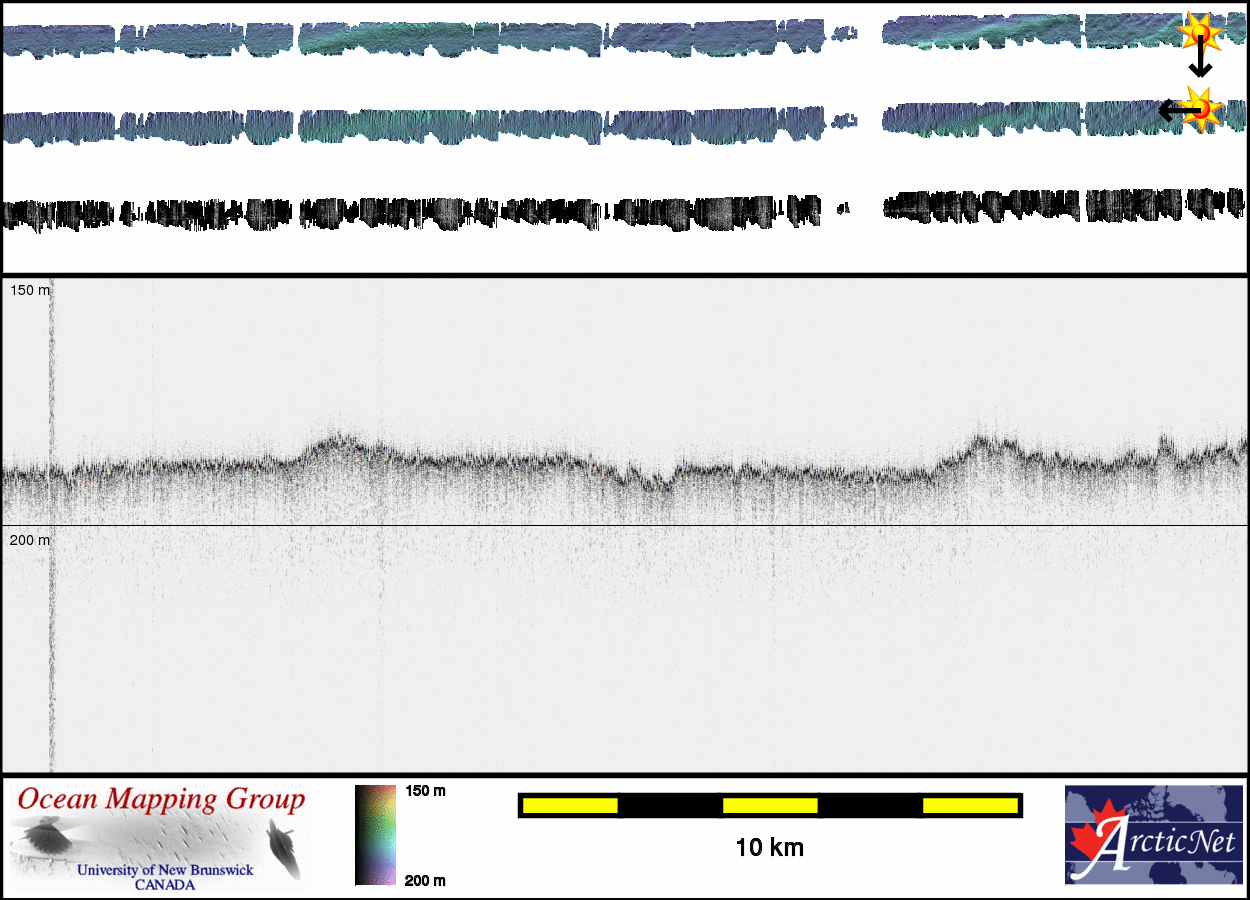
Task: Click the middle yellow scale bar segment
Action: point(770,805)
